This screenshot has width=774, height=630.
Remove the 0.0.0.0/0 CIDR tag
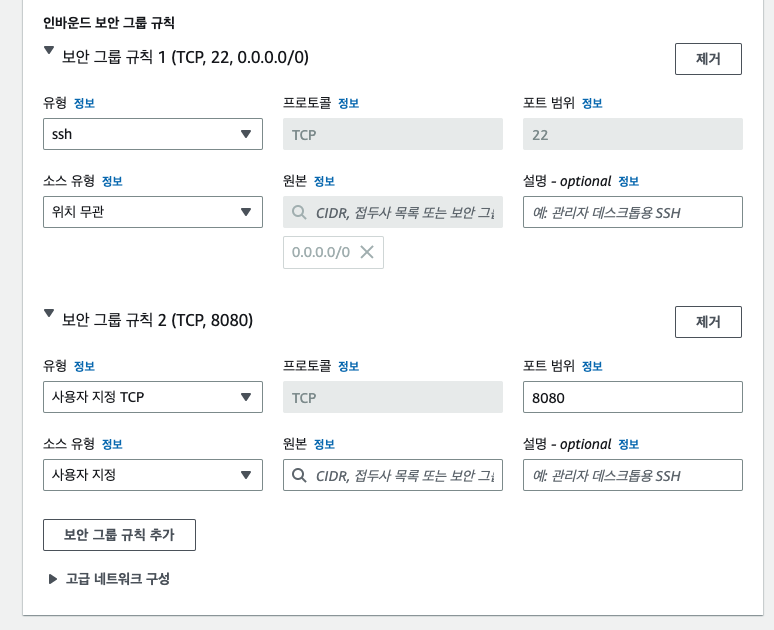click(x=367, y=252)
